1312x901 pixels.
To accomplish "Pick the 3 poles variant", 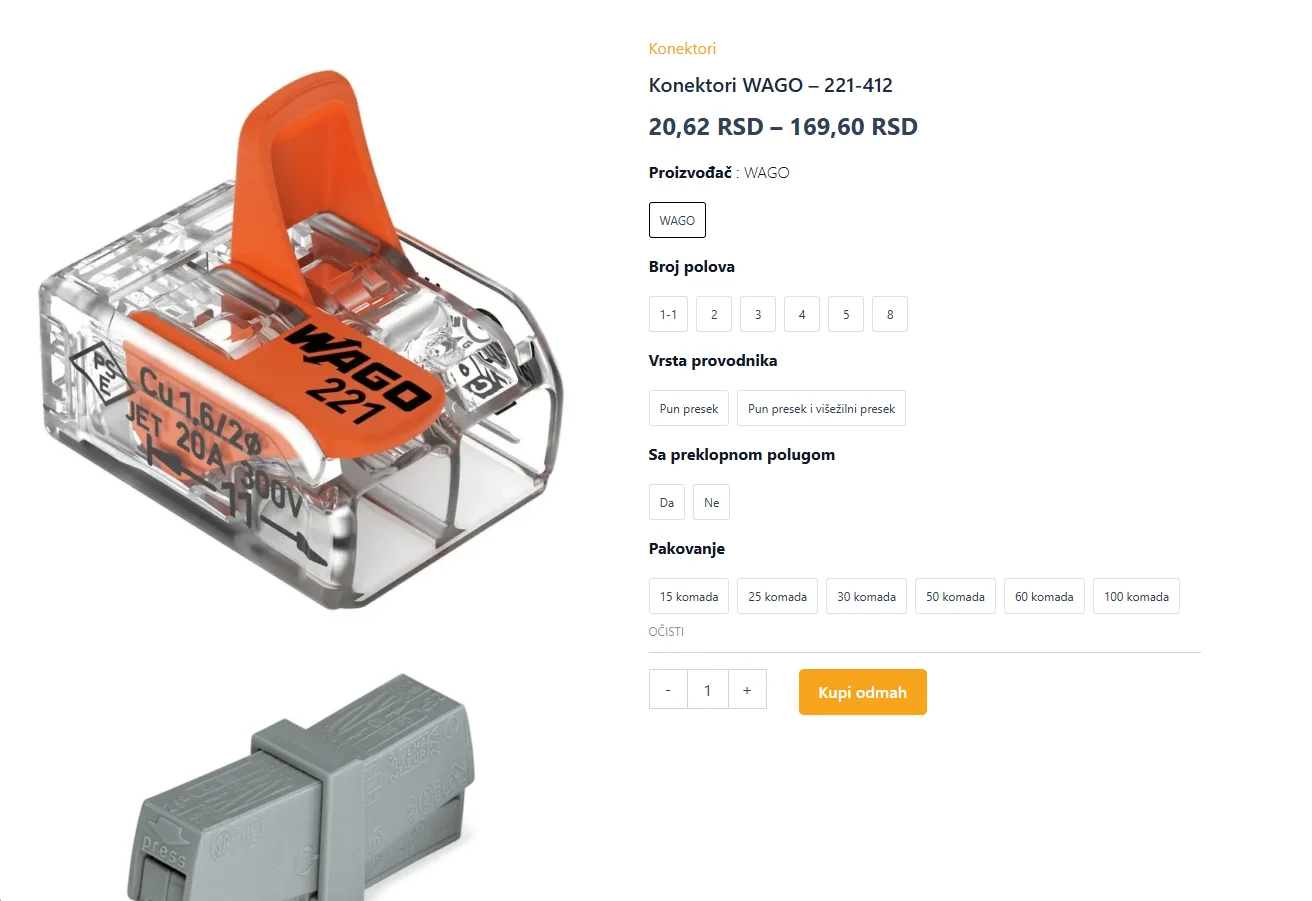I will point(758,314).
